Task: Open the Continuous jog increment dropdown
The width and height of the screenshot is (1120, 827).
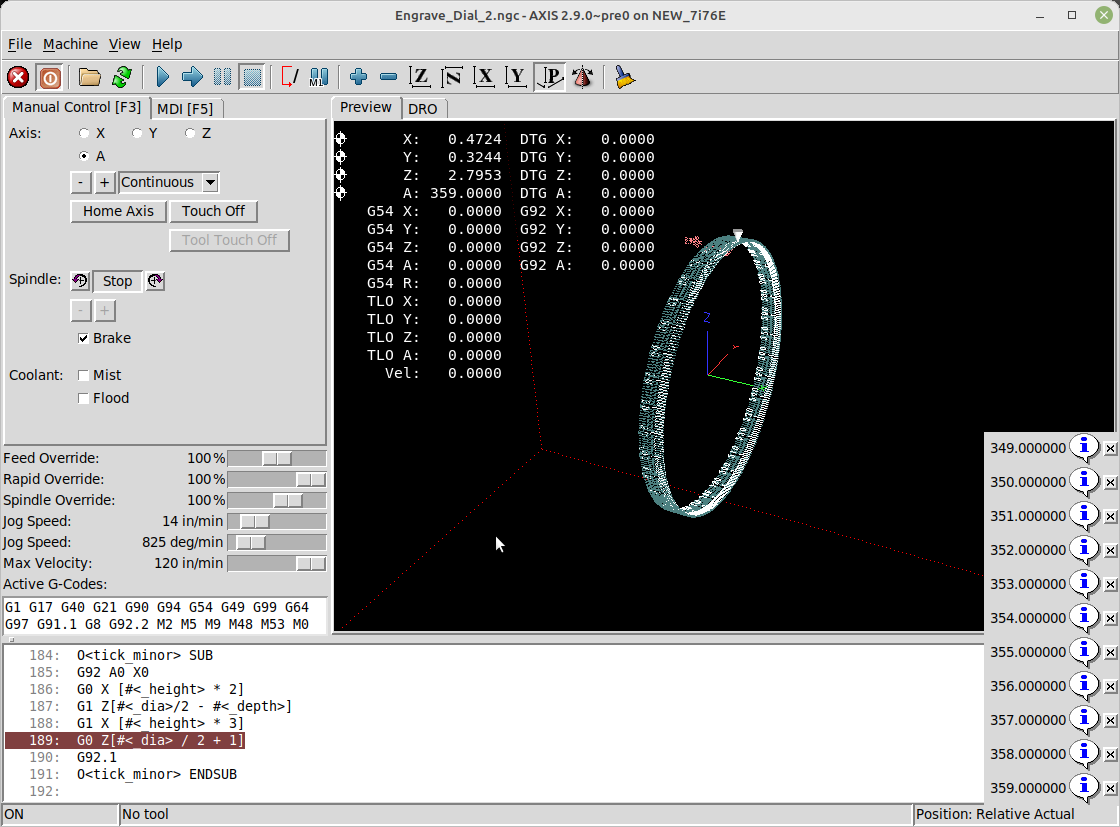Action: [210, 182]
